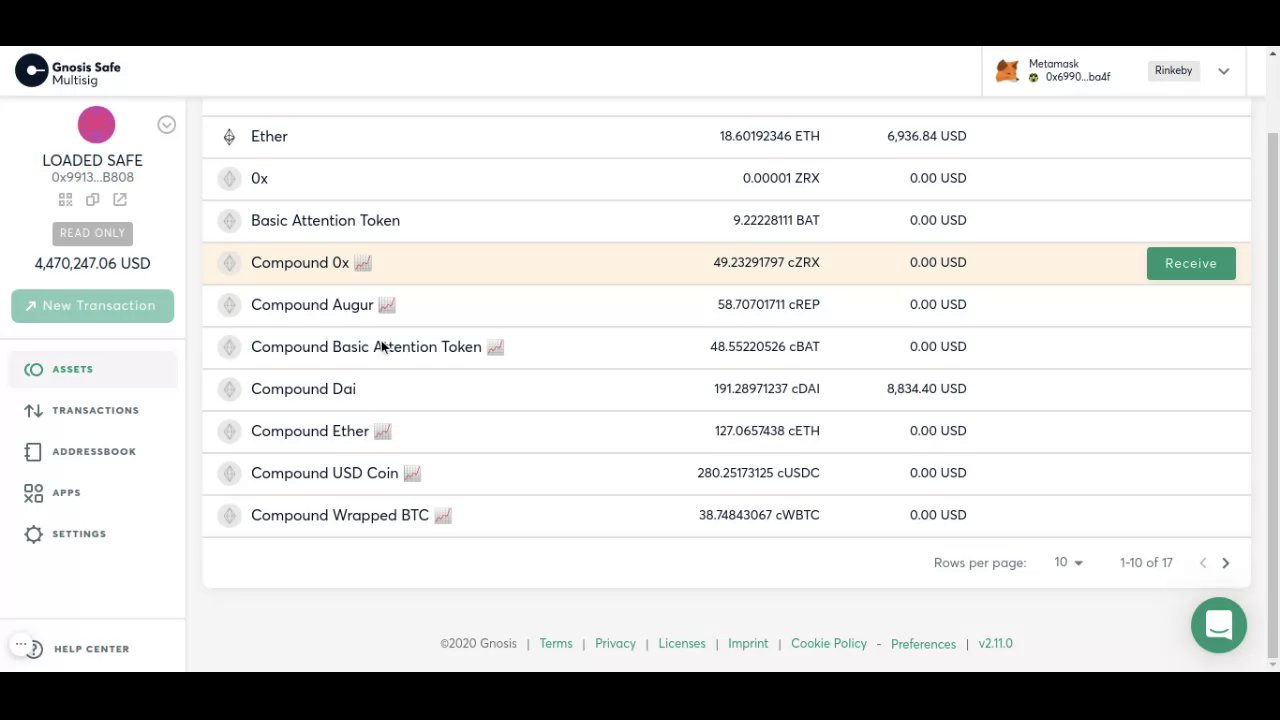Open the Apps menu item
1280x720 pixels.
coord(95,493)
